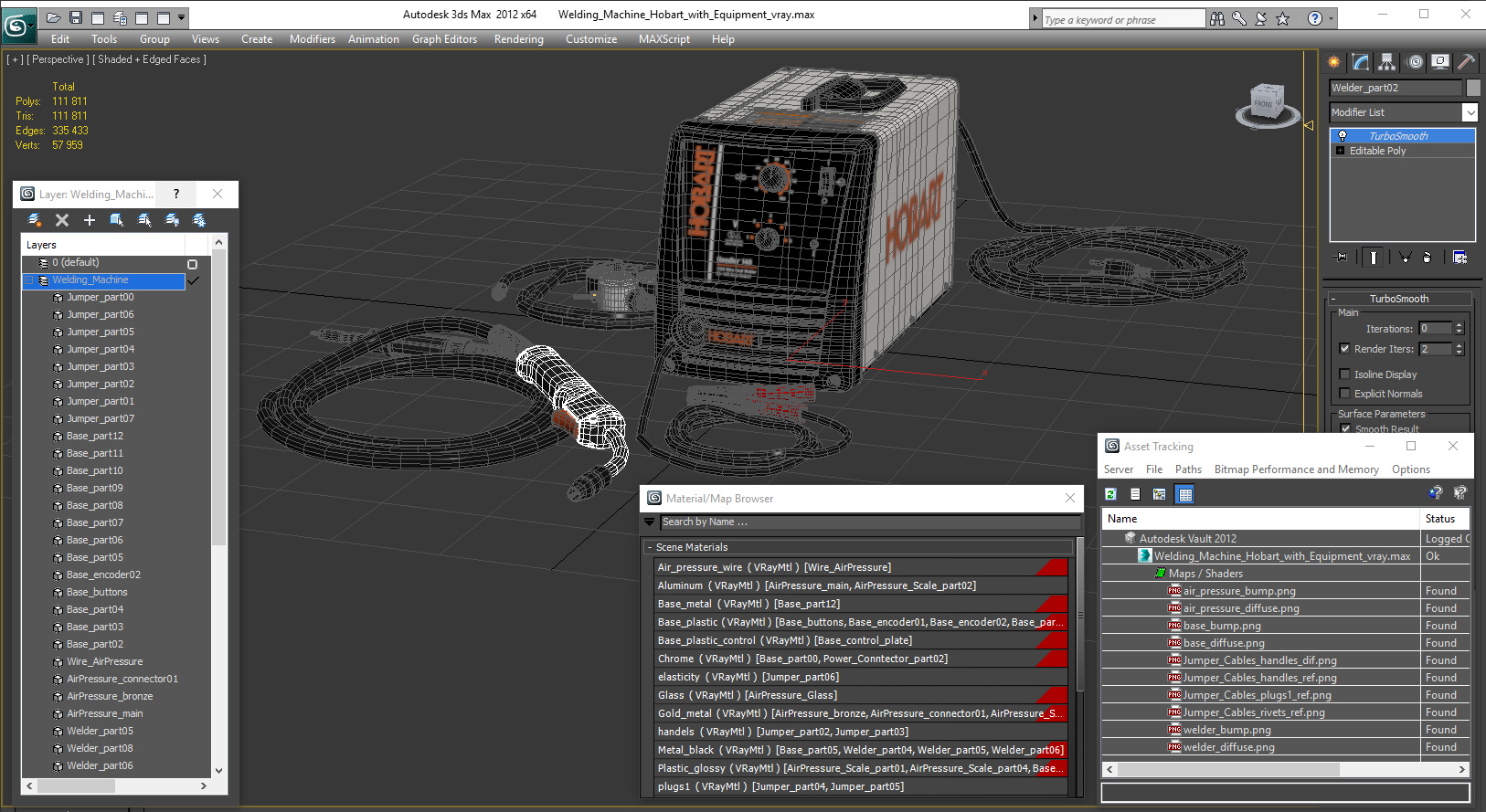Click the Open File toolbar icon
1486x812 pixels.
pos(54,17)
